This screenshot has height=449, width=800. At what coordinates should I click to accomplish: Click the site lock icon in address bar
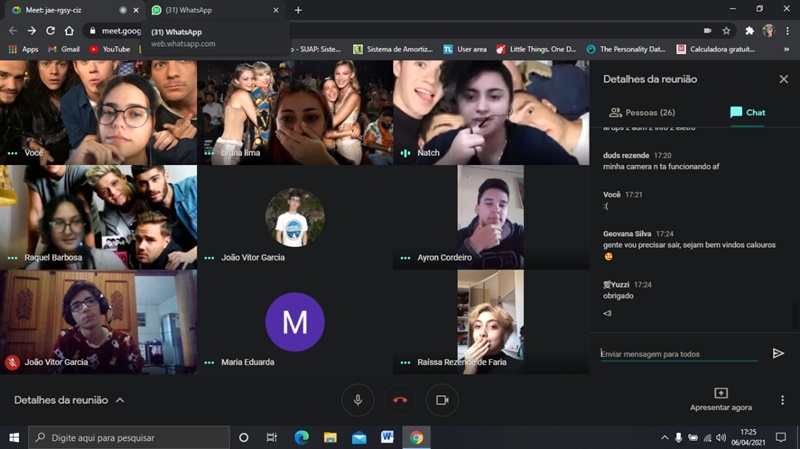point(92,31)
